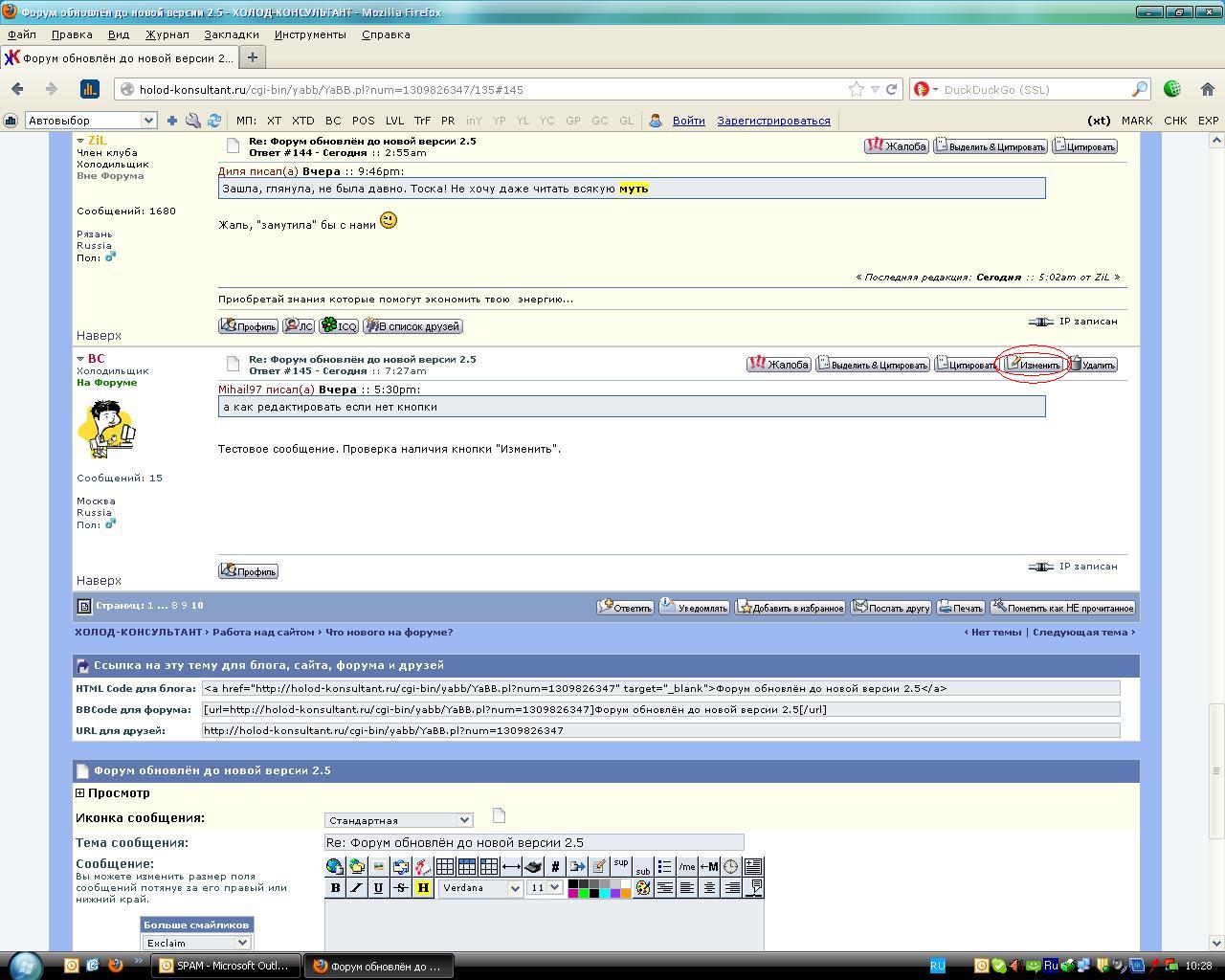Open Windows Start button
This screenshot has height=980, width=1225.
pyautogui.click(x=26, y=965)
